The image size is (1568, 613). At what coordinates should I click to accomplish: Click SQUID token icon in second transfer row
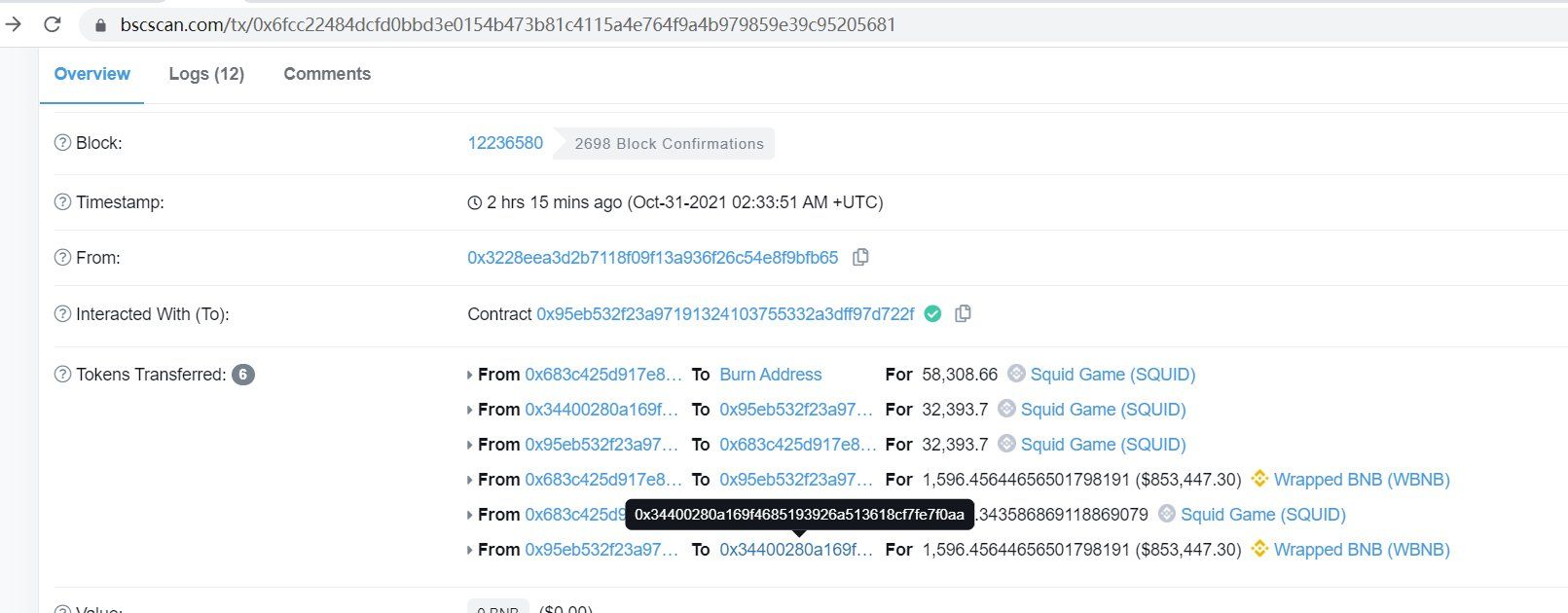1006,409
